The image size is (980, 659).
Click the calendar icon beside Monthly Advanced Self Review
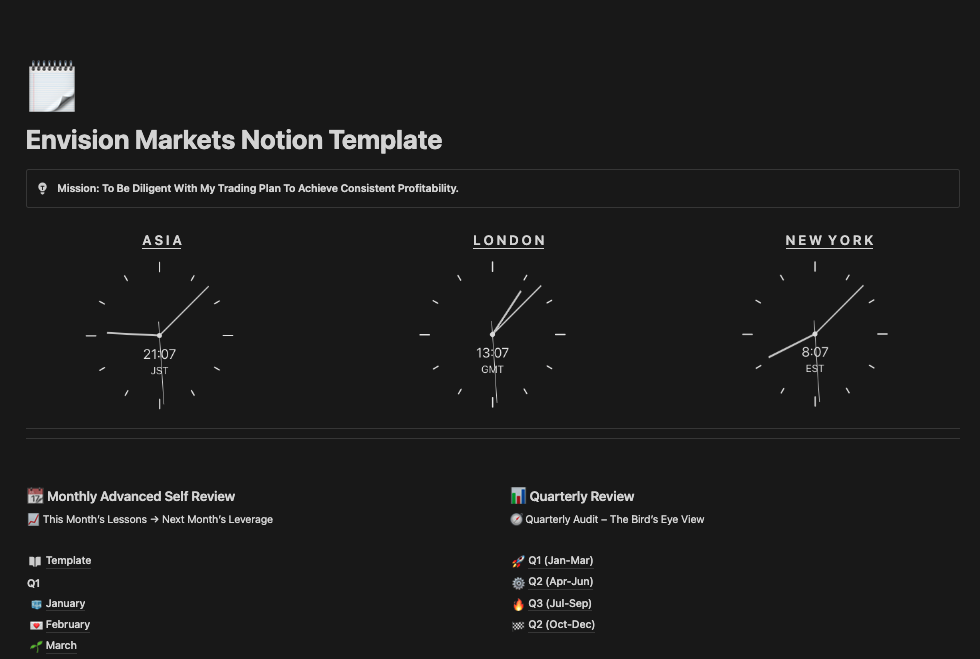pyautogui.click(x=35, y=496)
